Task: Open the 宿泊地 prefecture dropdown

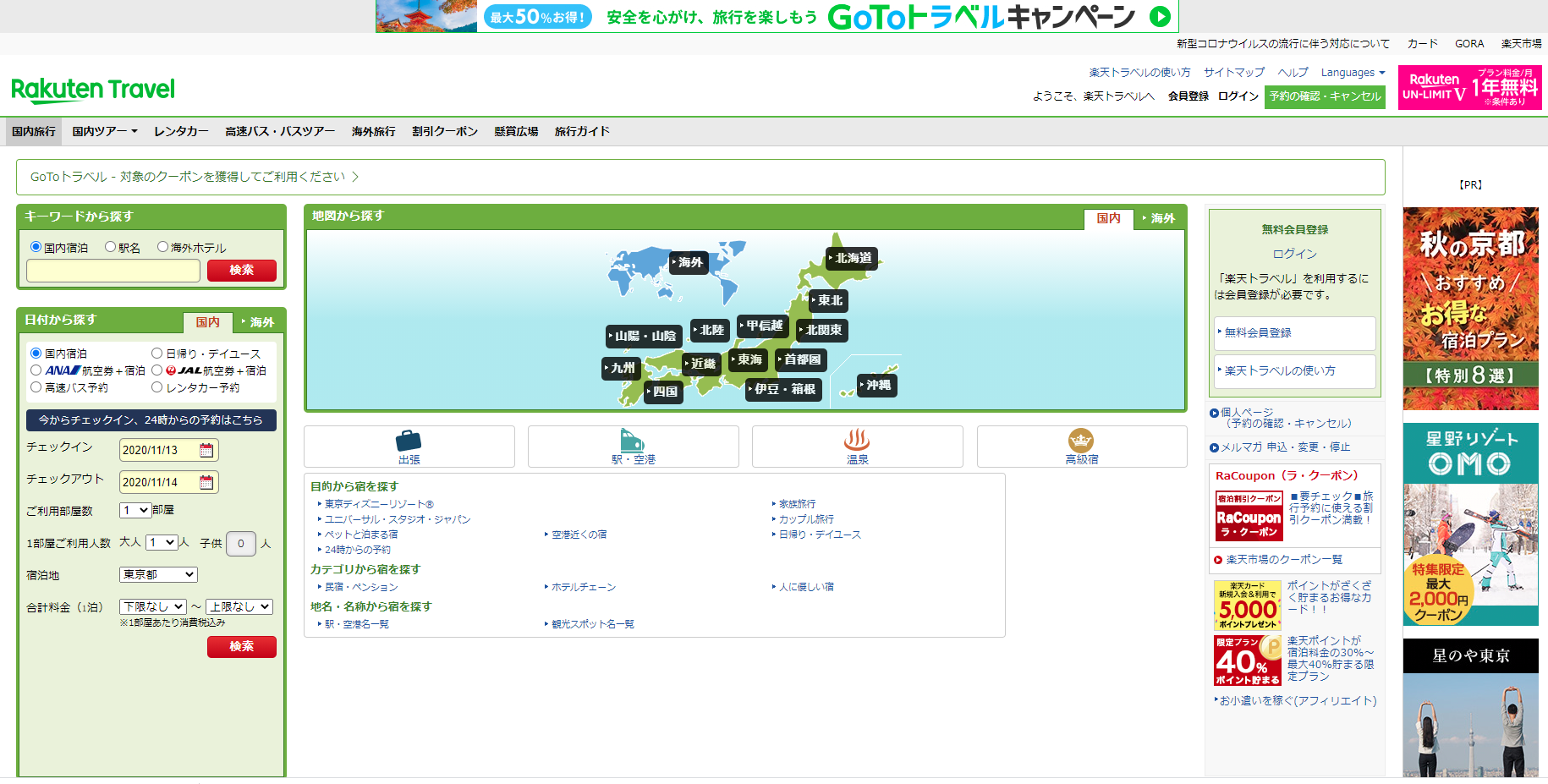Action: point(158,574)
